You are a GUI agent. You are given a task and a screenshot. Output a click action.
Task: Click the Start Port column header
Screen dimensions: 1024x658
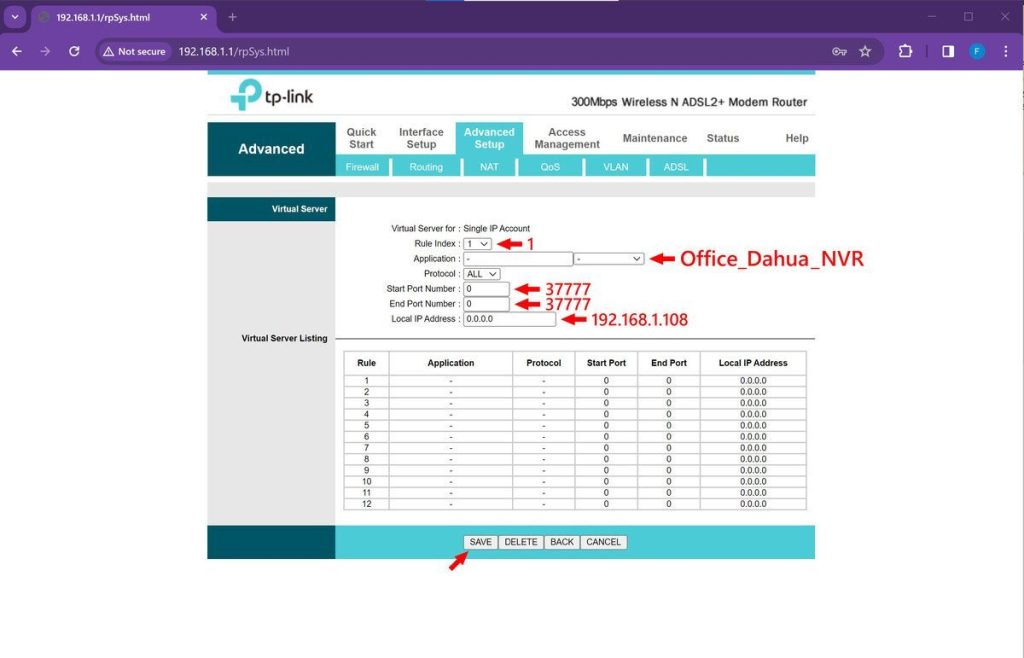click(606, 363)
